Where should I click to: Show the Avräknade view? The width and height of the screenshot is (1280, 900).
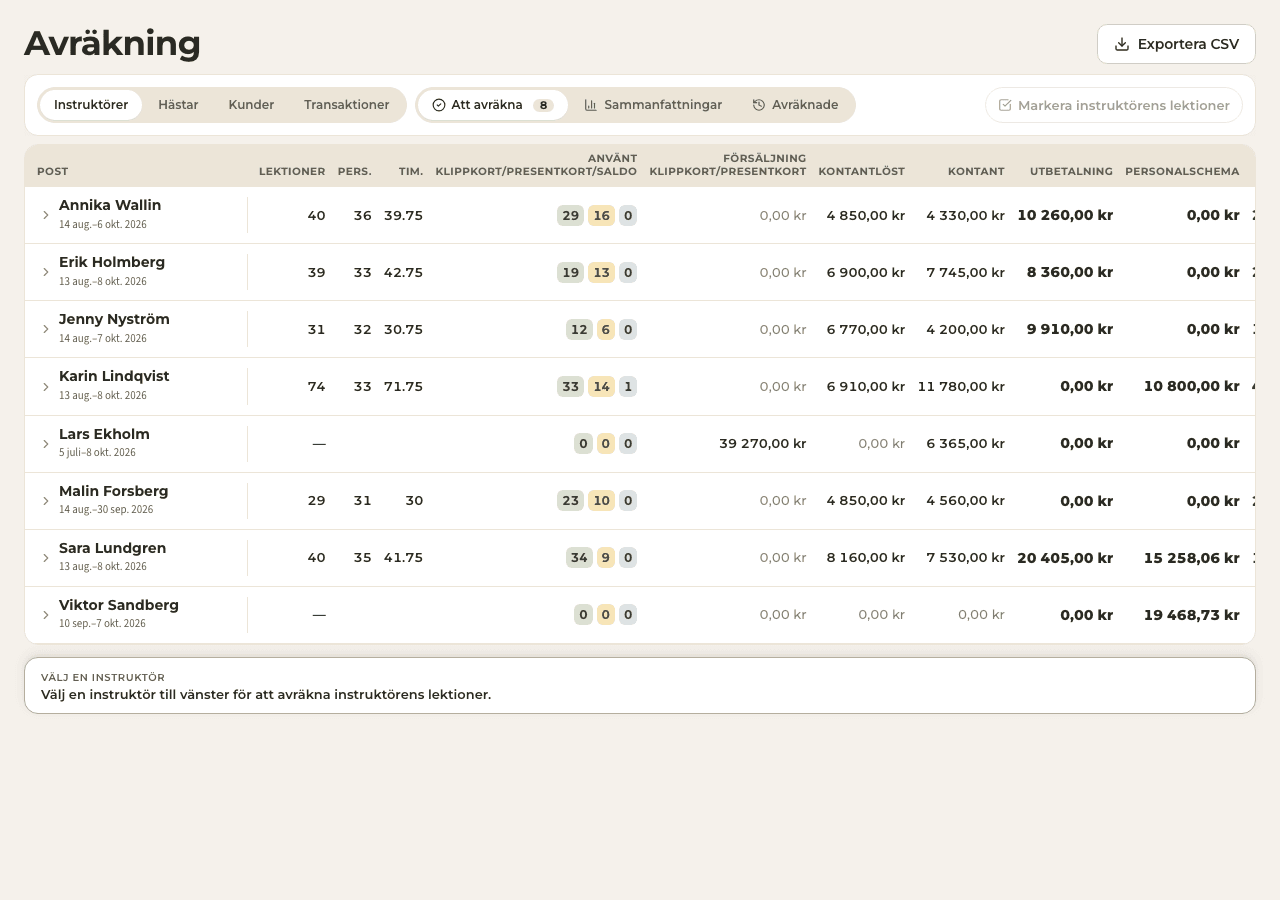click(795, 105)
